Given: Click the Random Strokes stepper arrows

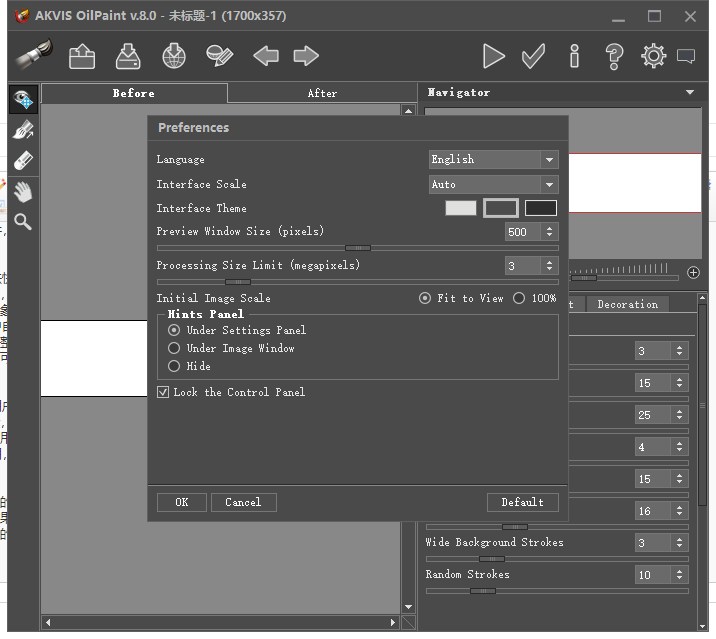Looking at the screenshot, I should pyautogui.click(x=679, y=574).
